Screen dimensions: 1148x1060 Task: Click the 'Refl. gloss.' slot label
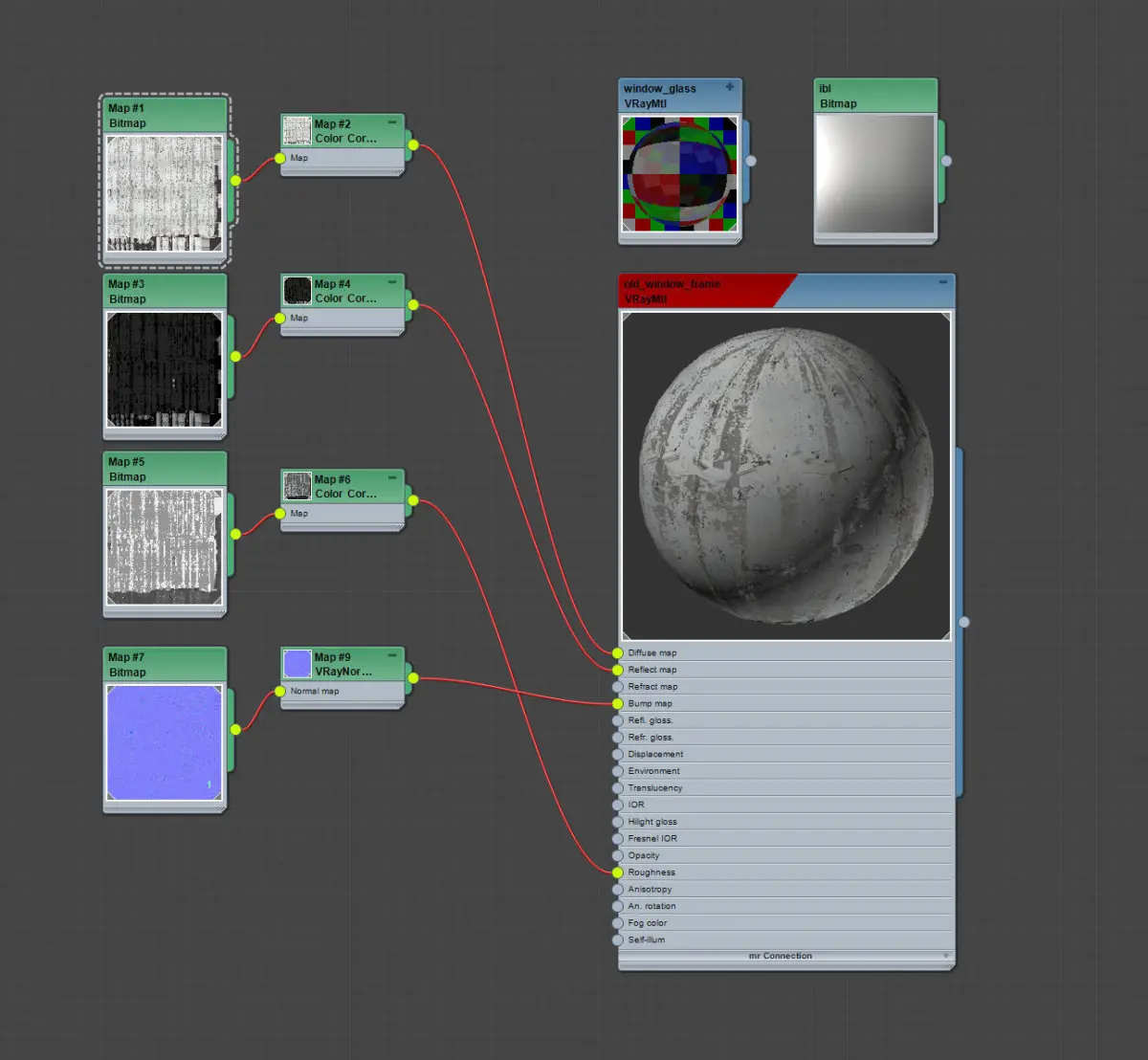point(651,720)
